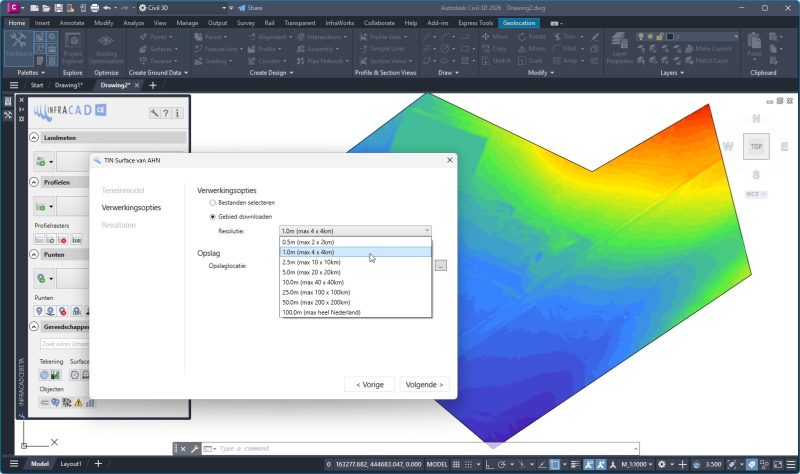Open the Resolutie combo box
Image resolution: width=800 pixels, height=474 pixels.
point(355,231)
